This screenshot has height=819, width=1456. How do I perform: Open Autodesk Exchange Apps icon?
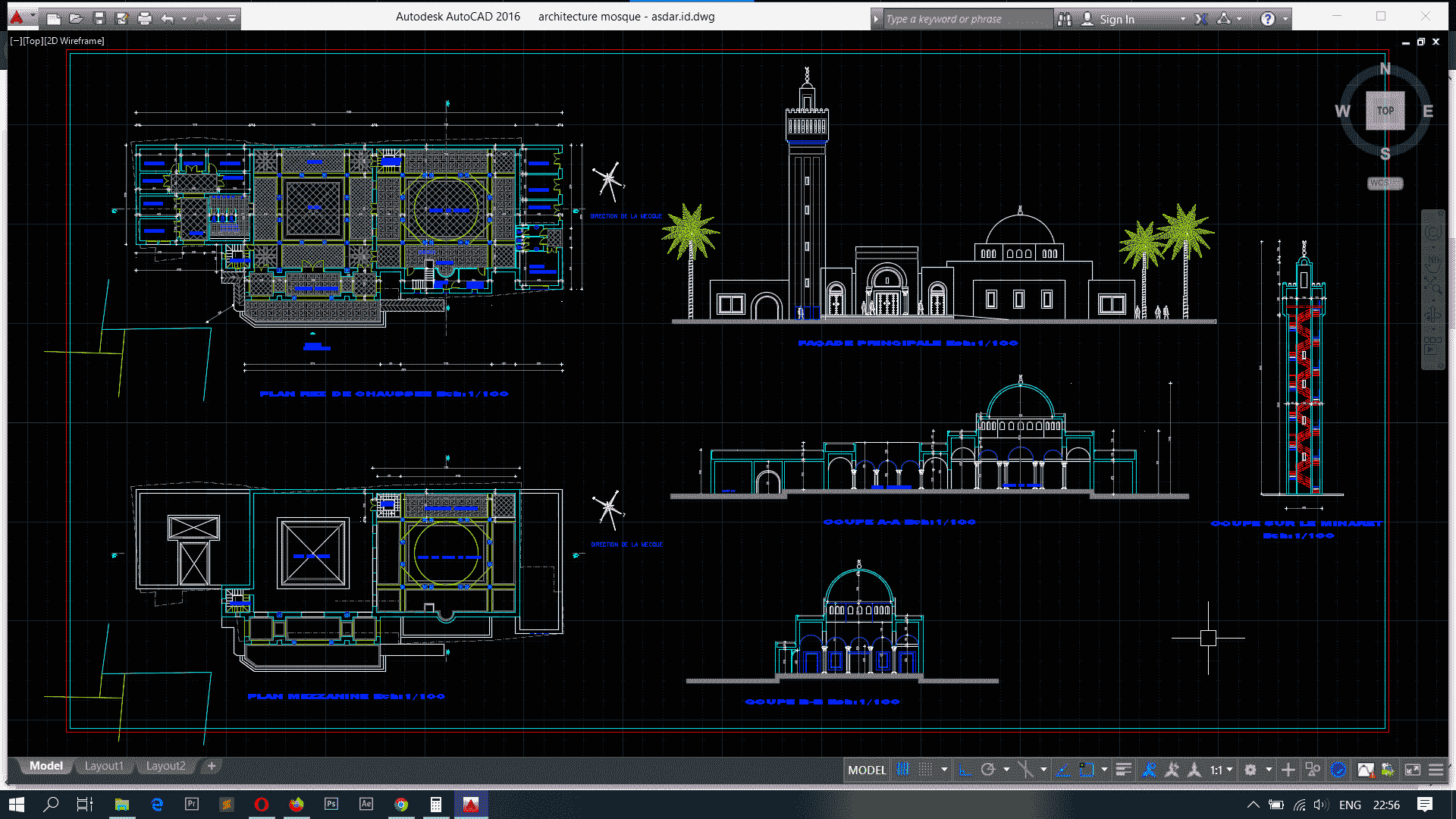[1201, 19]
